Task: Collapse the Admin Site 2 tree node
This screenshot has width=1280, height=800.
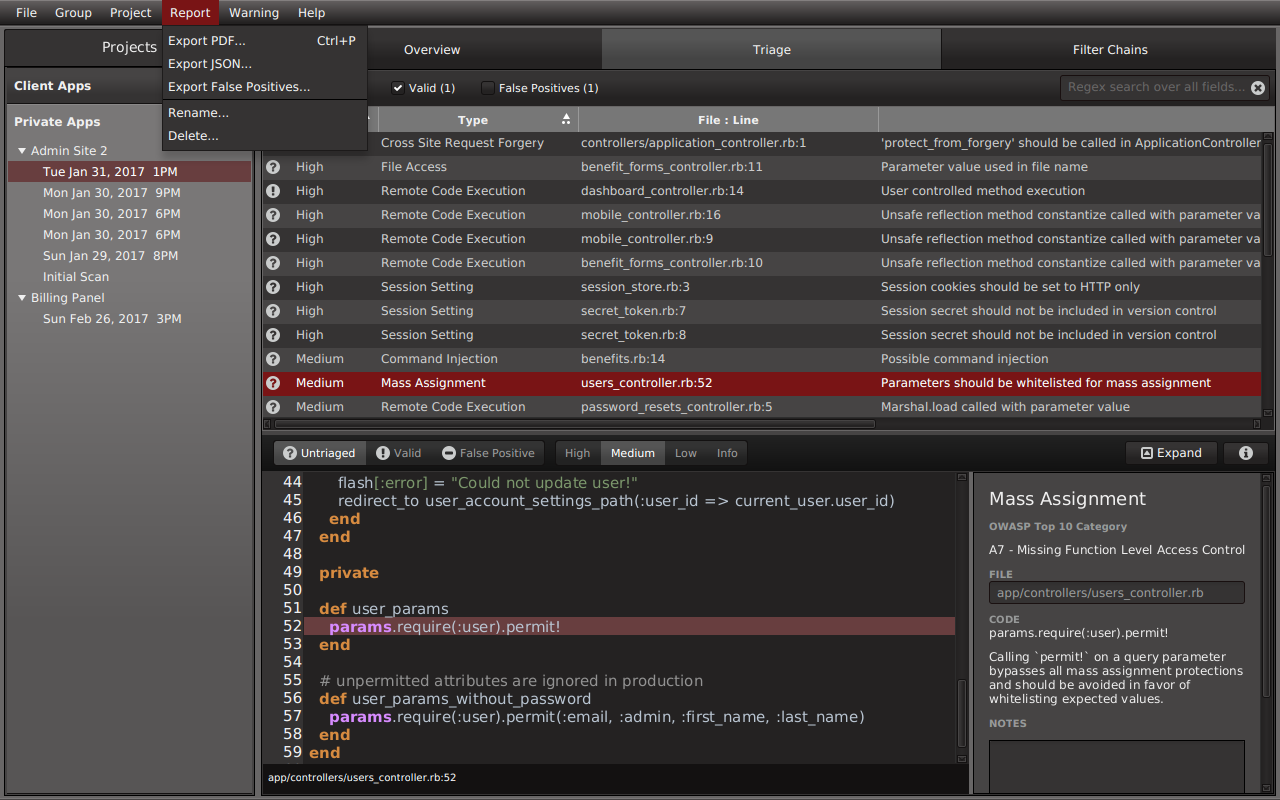Action: [22, 151]
